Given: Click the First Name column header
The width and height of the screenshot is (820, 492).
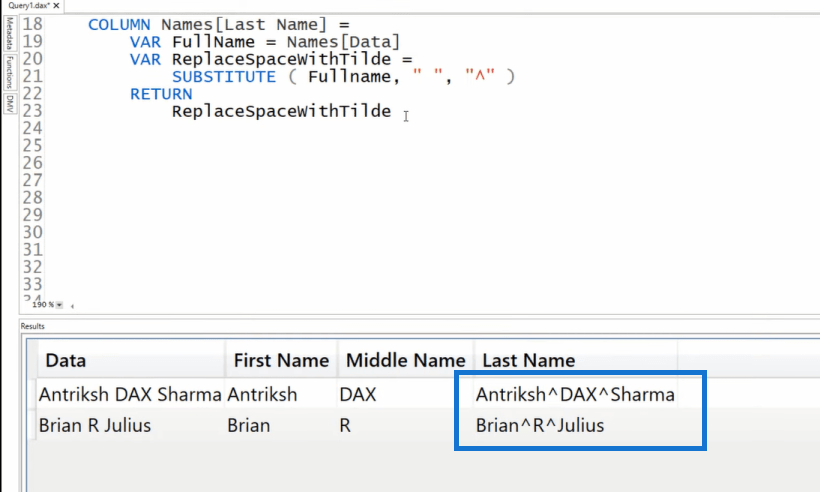Looking at the screenshot, I should click(x=281, y=360).
